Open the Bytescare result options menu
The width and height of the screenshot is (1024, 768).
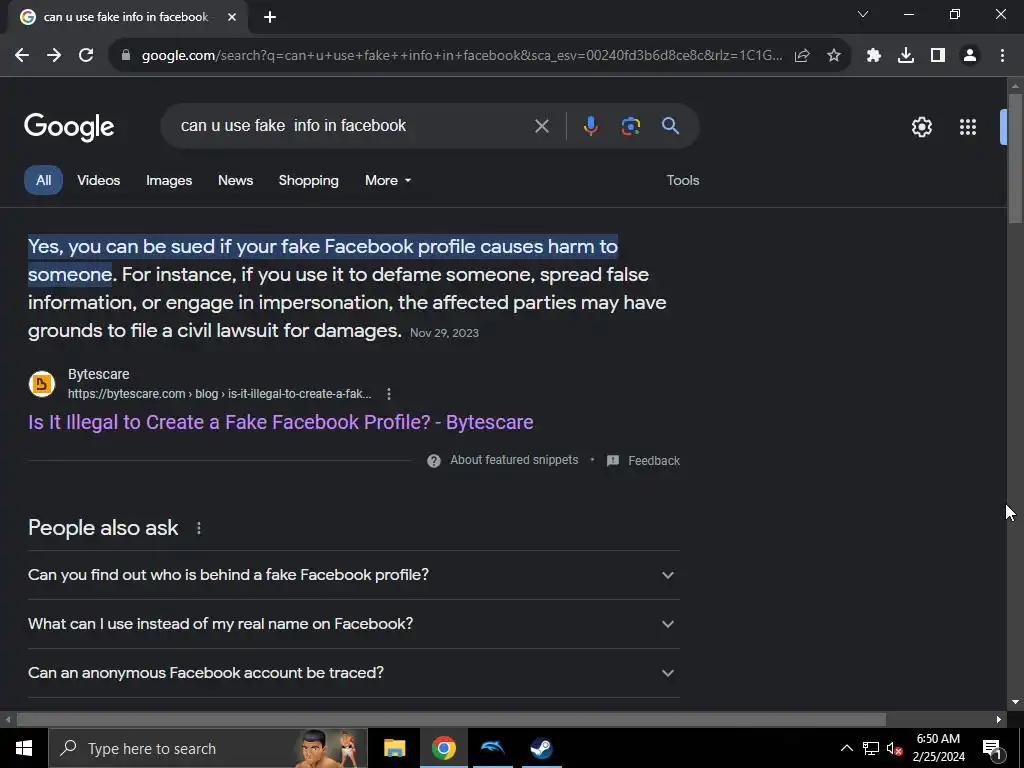[389, 394]
